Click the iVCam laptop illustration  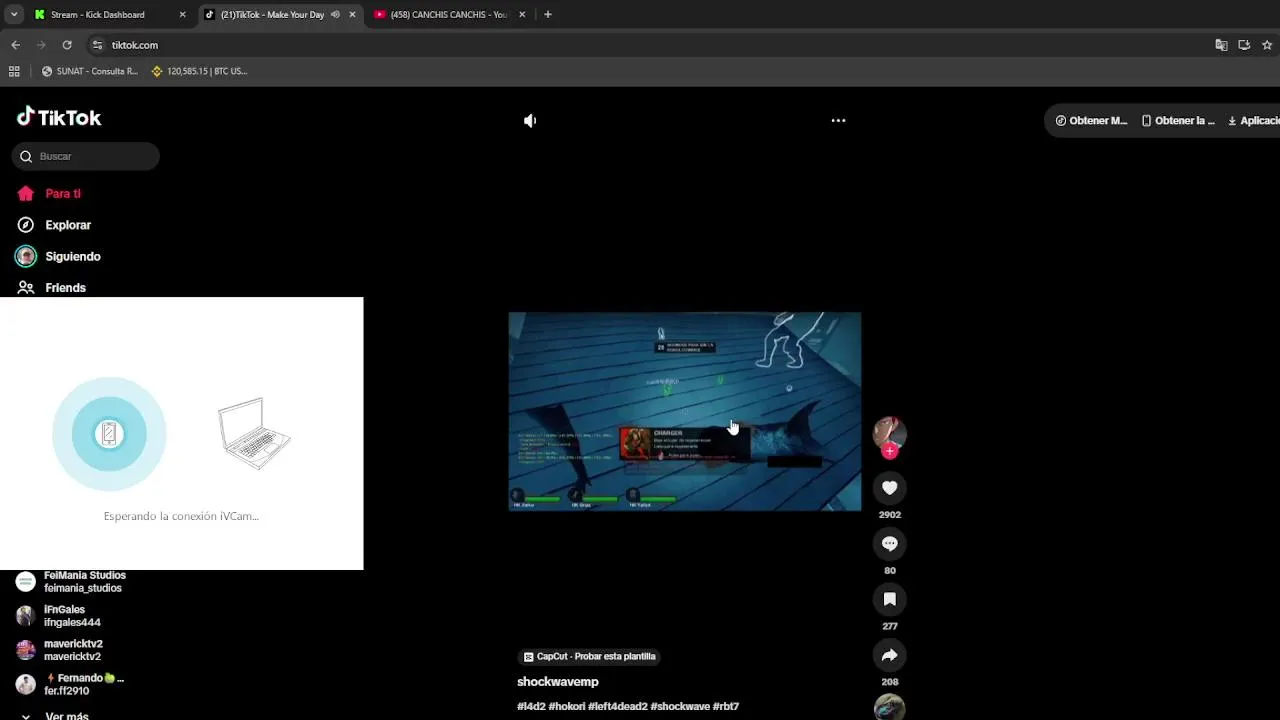click(x=254, y=433)
